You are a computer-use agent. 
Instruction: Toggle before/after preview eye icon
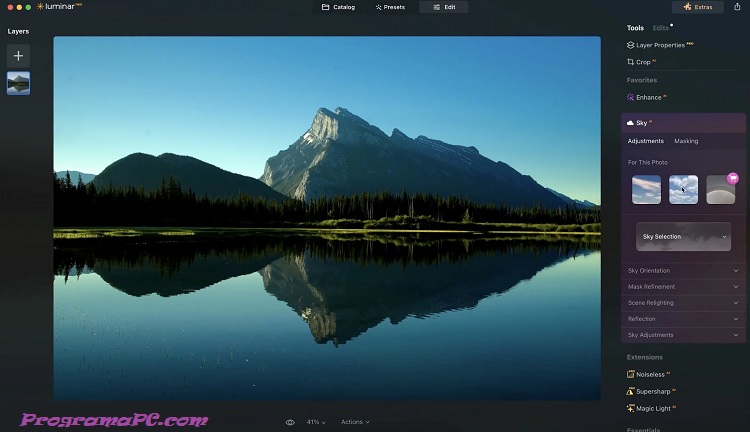point(290,422)
